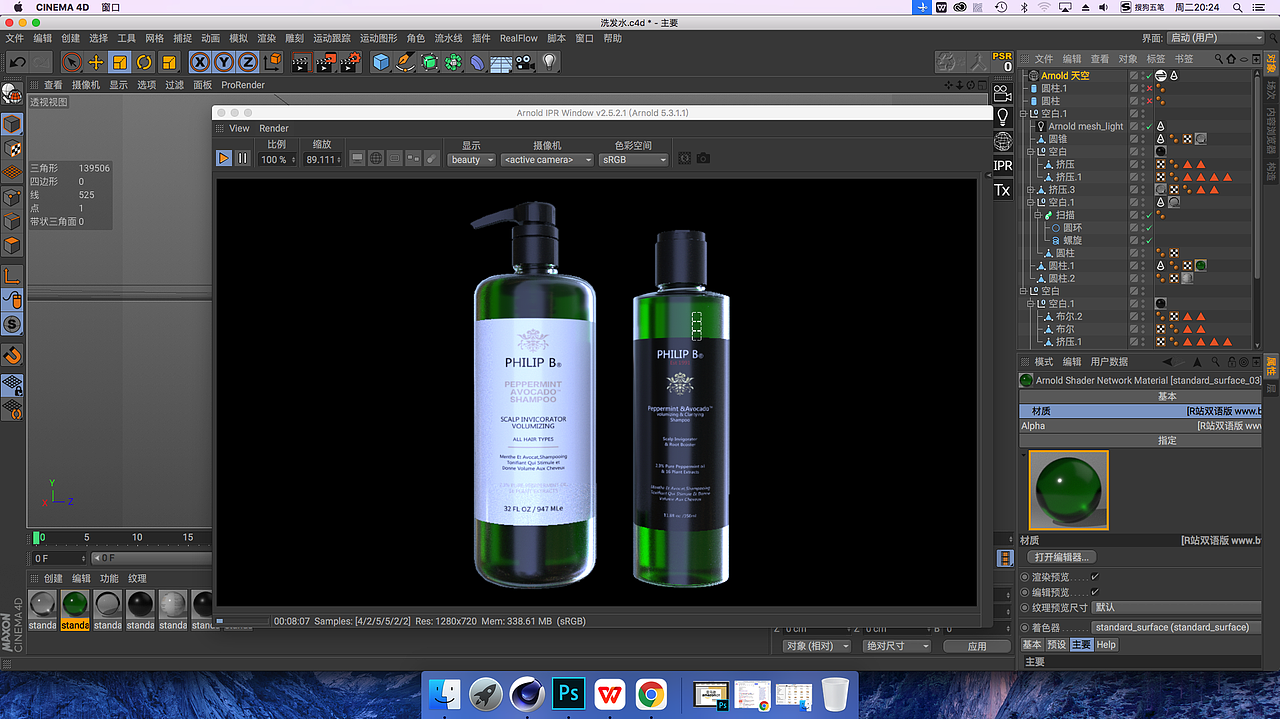Open the 对象 (相对) coordinate dropdown
Screen dimensions: 1280x719
coord(817,646)
